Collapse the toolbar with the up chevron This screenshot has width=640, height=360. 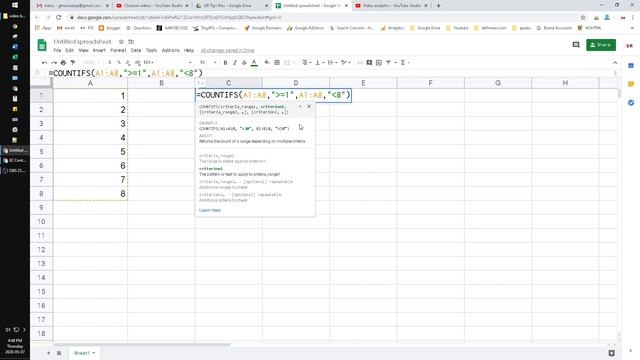615,62
